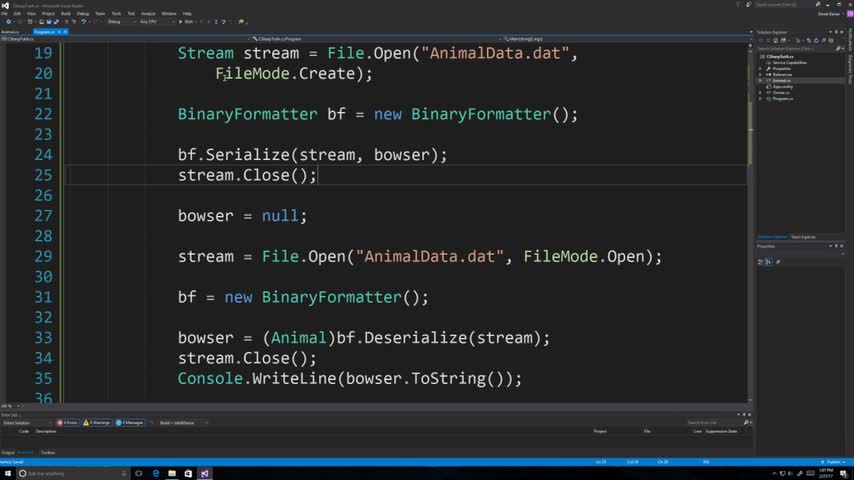Toggle the 0 Errors filter
This screenshot has height=480, width=854.
(x=68, y=423)
